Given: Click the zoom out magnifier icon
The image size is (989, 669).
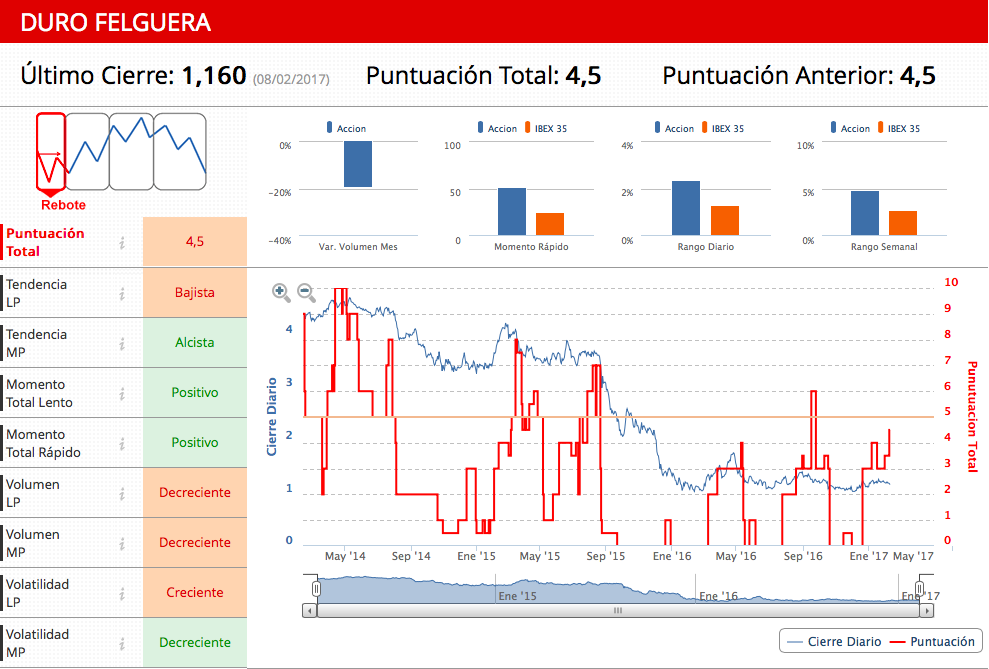Looking at the screenshot, I should click(306, 293).
